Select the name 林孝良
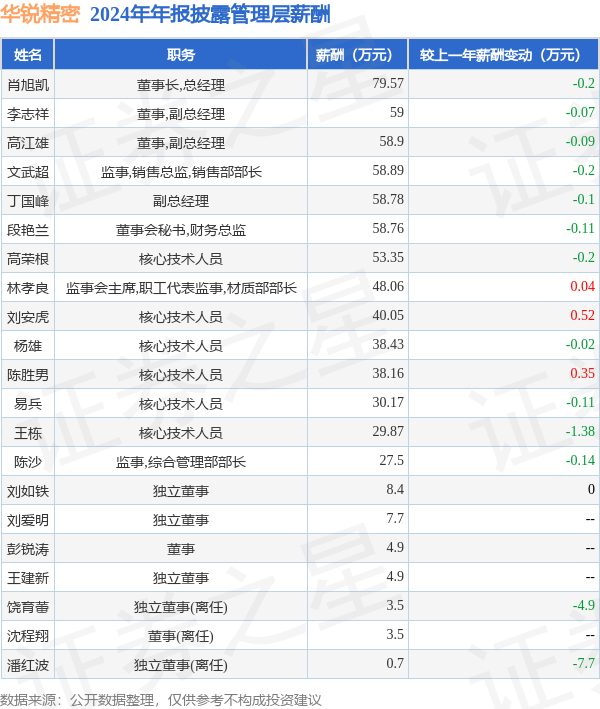The image size is (600, 709). pyautogui.click(x=28, y=287)
